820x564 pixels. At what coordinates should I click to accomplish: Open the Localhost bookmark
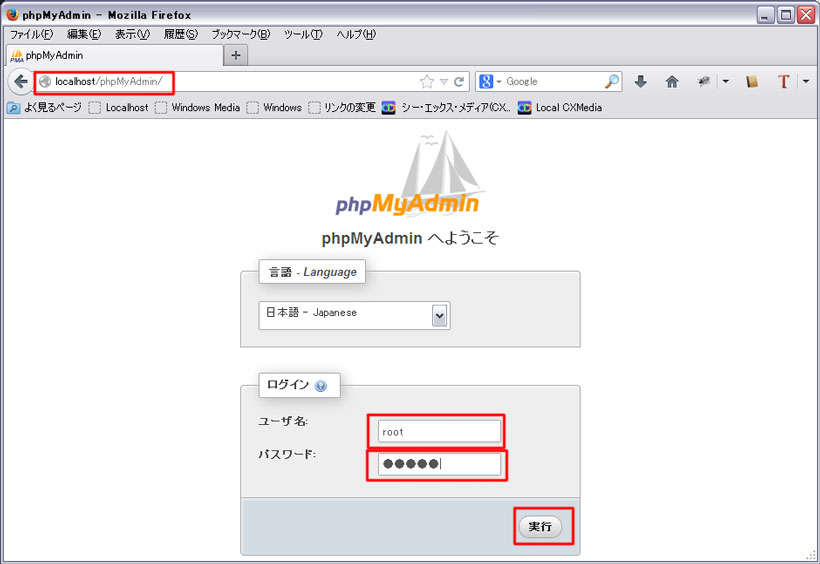tap(118, 108)
